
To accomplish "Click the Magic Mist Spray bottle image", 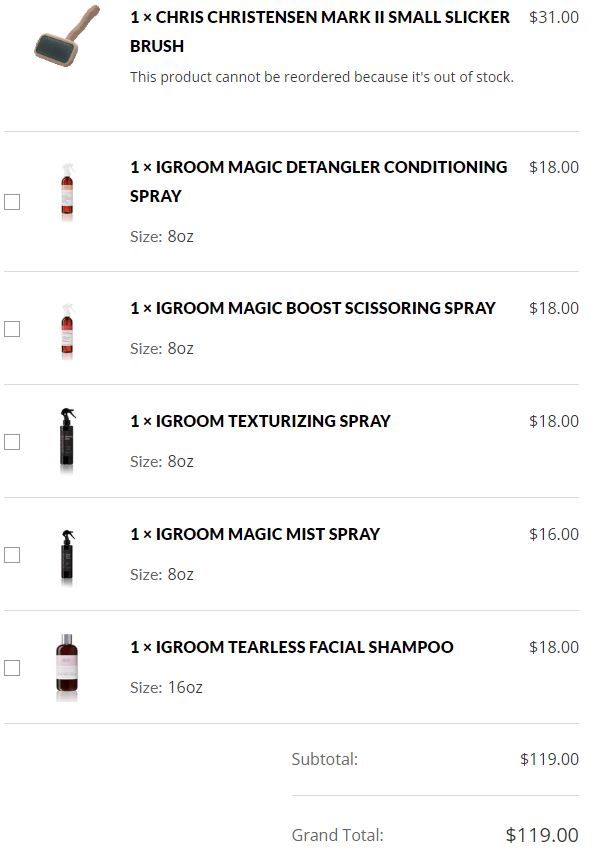I will 67,556.
